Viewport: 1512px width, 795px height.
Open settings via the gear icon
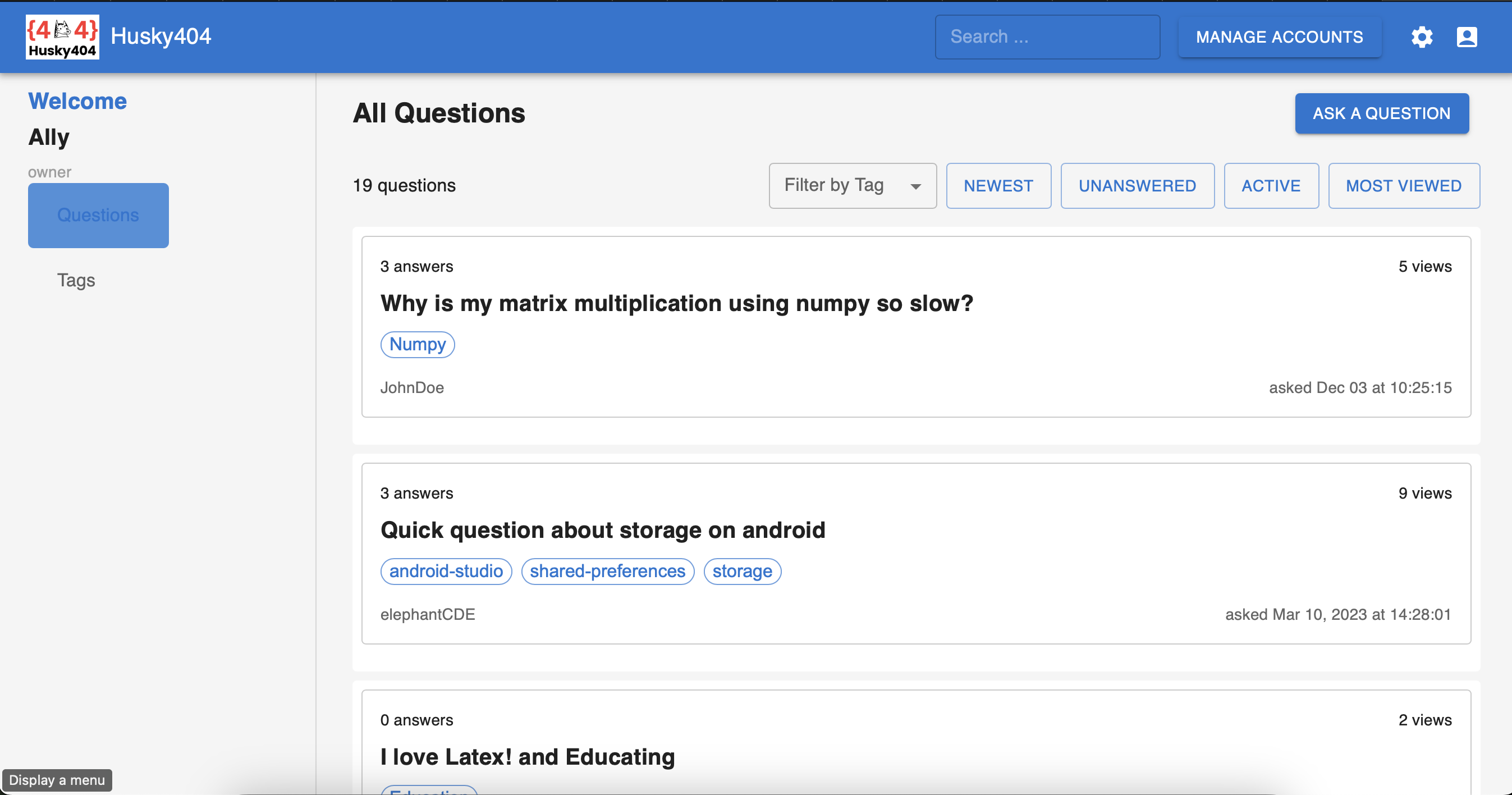(1421, 37)
